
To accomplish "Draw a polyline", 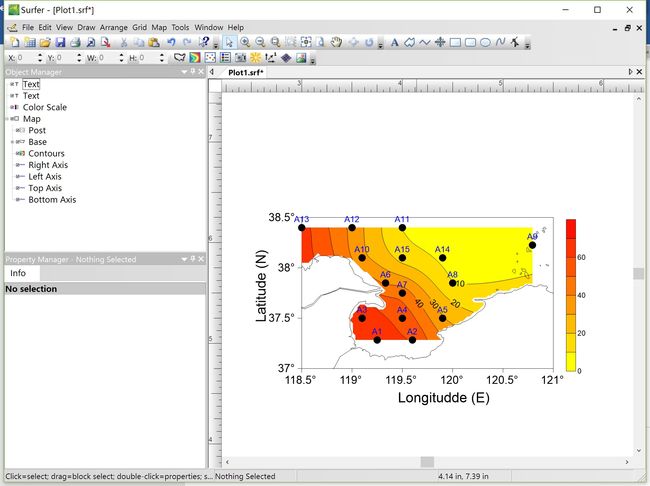I will click(424, 42).
